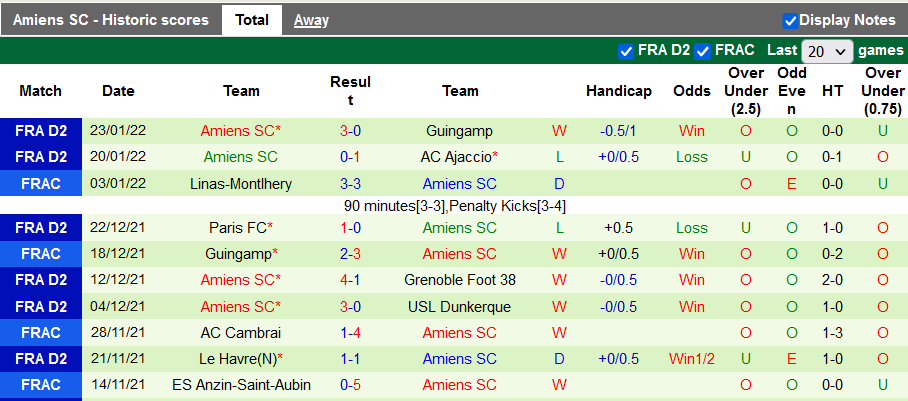The height and width of the screenshot is (401, 908).
Task: Open Guingamp team link from 23/01/22 match
Action: point(459,131)
